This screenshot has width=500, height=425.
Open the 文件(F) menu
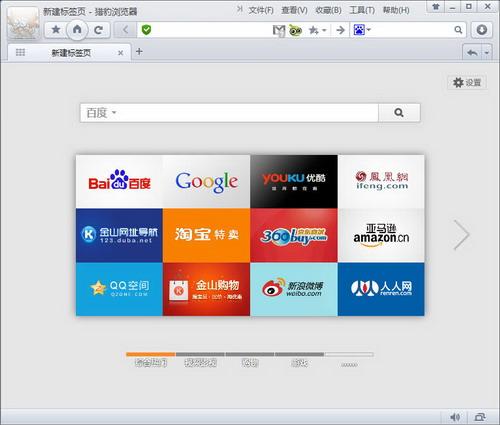click(x=261, y=10)
